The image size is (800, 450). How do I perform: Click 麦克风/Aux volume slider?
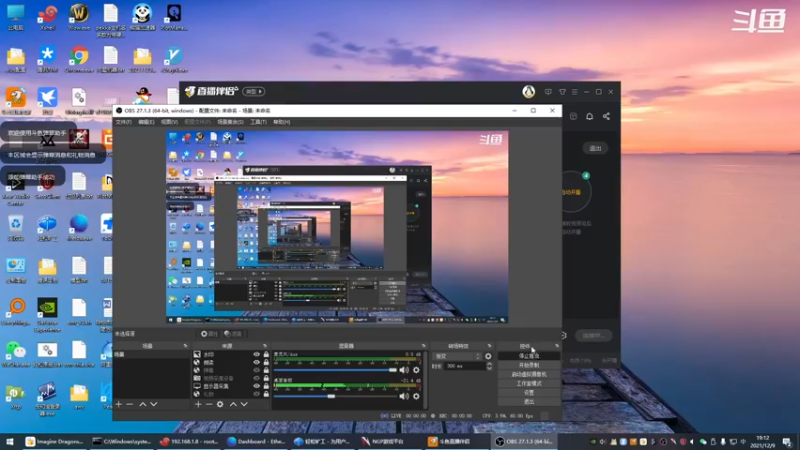pos(335,370)
